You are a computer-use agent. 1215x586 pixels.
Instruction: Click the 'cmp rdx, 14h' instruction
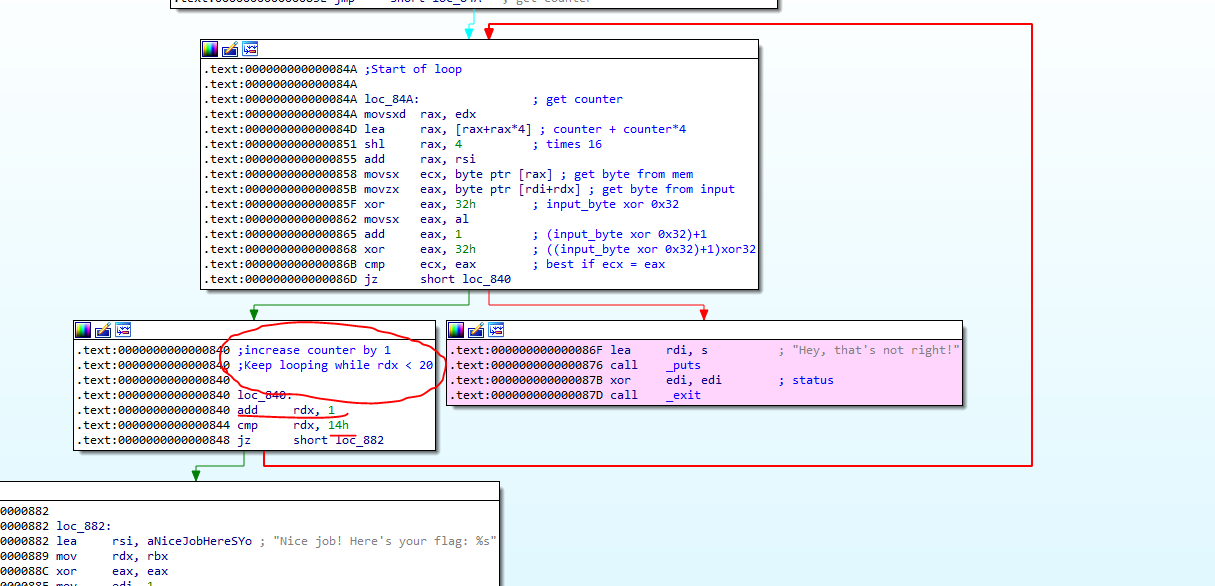pos(293,425)
